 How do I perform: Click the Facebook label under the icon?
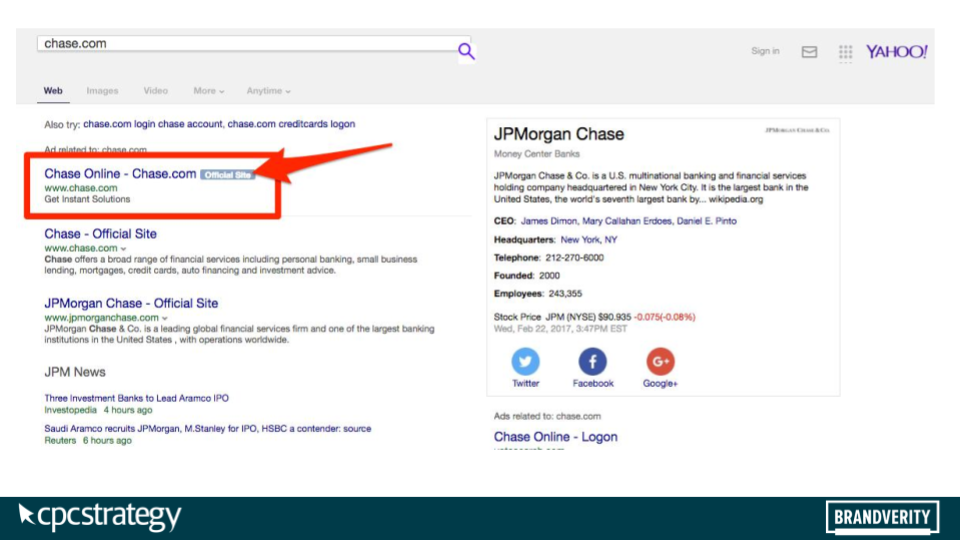click(x=593, y=383)
